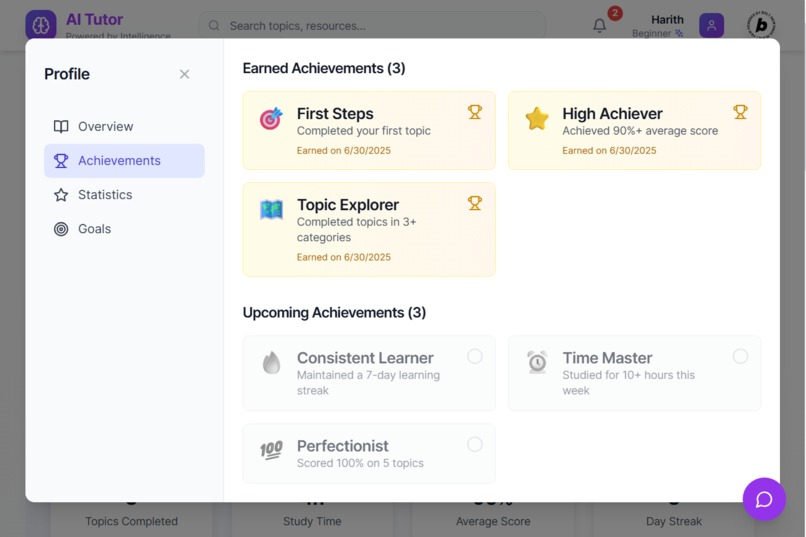
Task: Click the trophy on Topic Explorer card
Action: point(475,203)
